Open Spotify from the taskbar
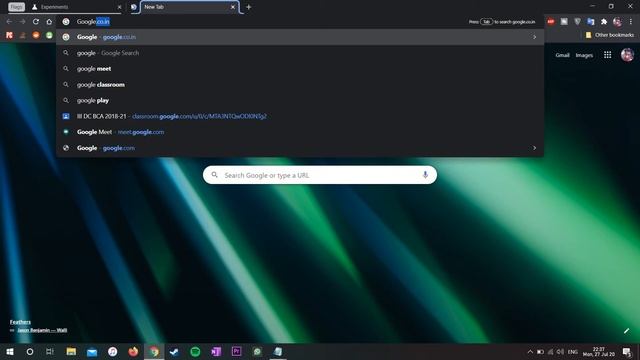640x360 pixels. pos(195,351)
